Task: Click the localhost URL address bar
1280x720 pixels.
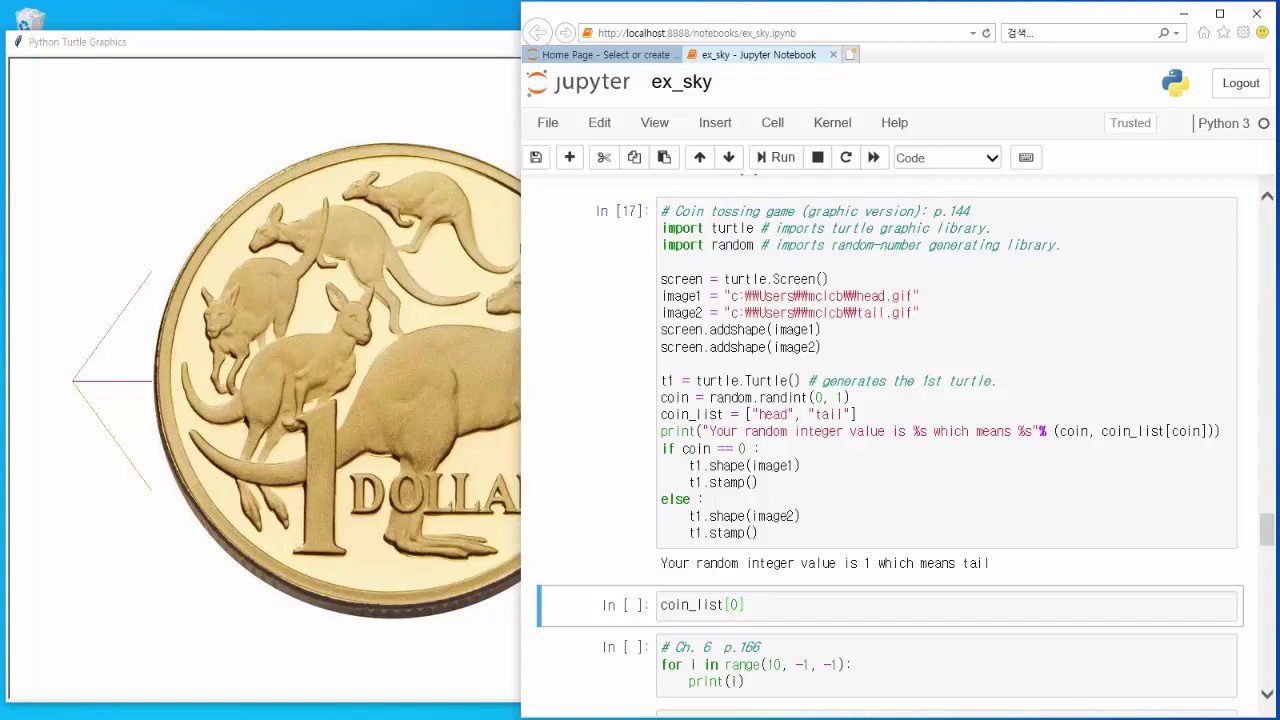Action: [770, 33]
